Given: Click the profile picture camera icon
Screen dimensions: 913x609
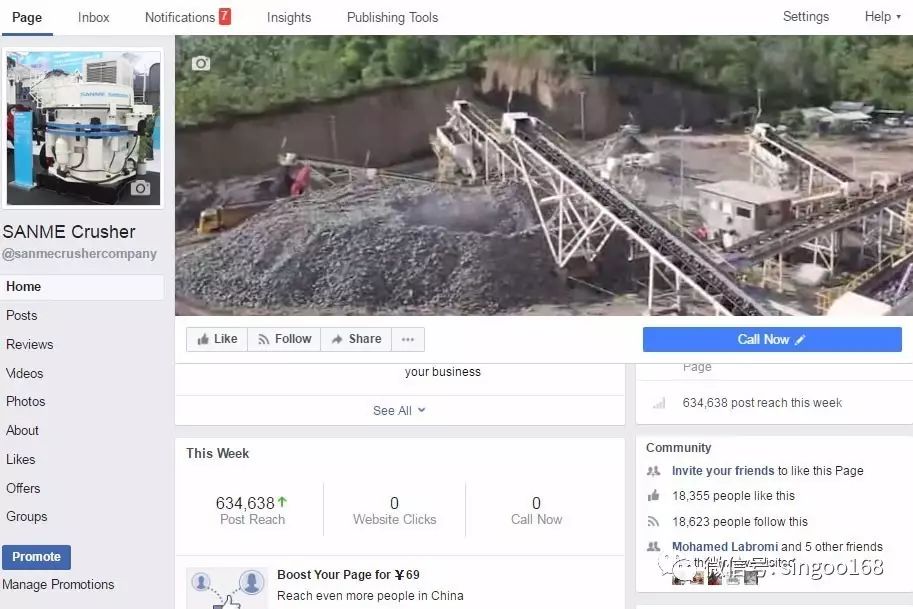Looking at the screenshot, I should [140, 188].
